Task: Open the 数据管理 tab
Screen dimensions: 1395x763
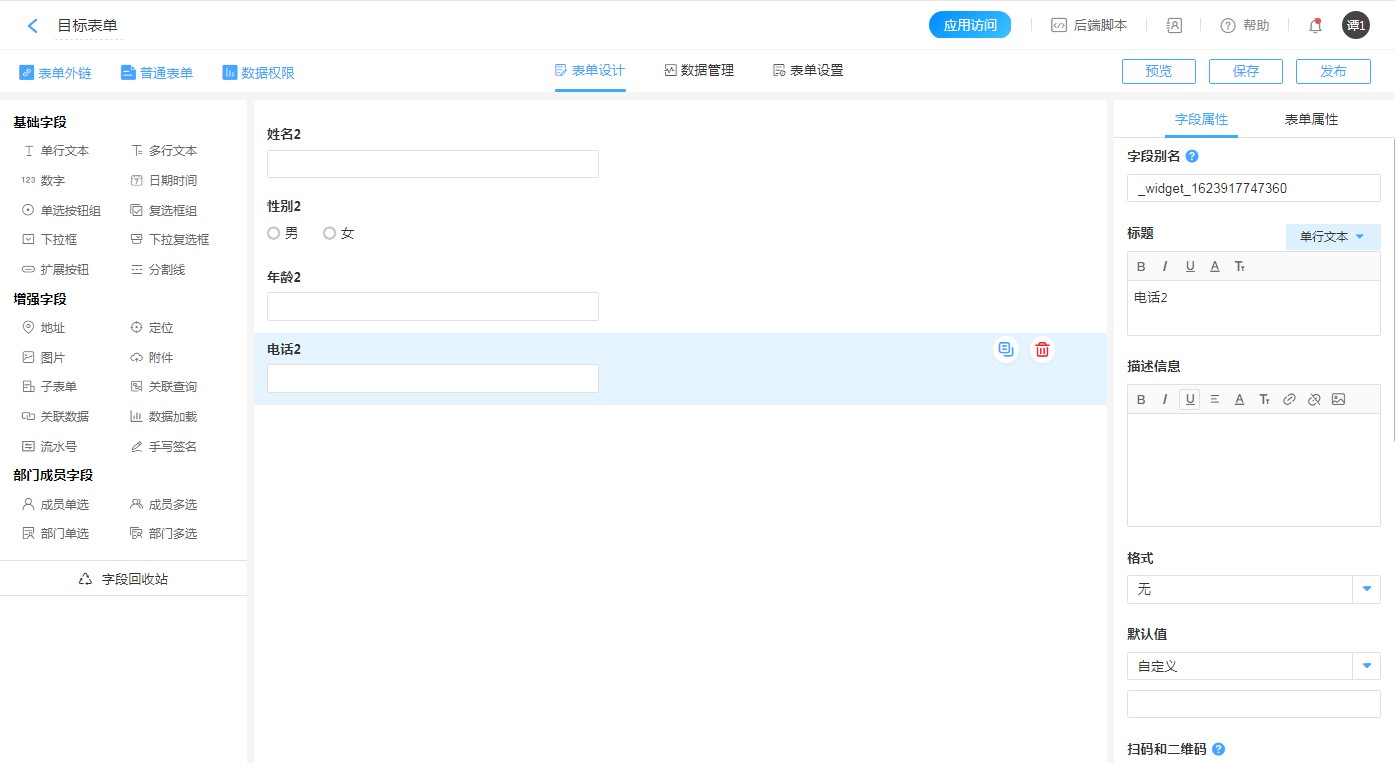Action: click(698, 71)
